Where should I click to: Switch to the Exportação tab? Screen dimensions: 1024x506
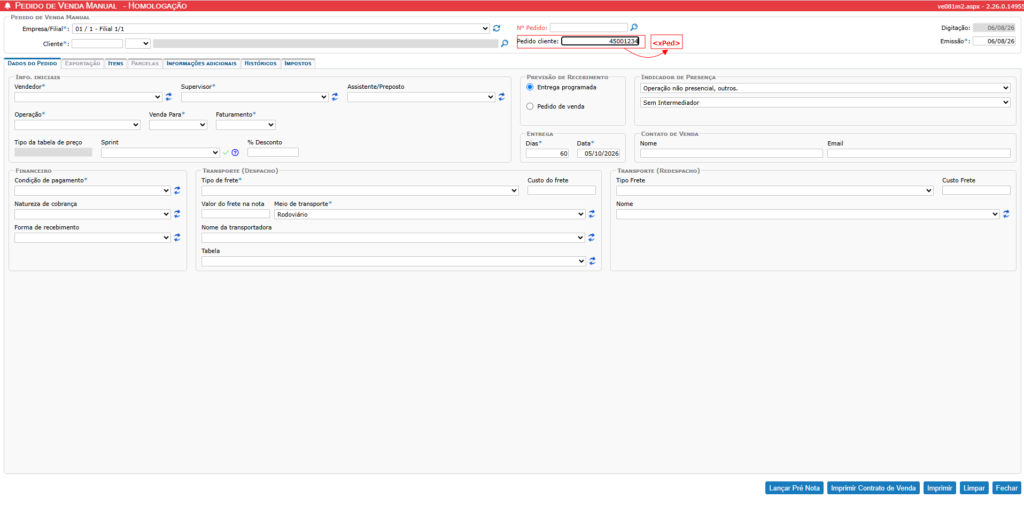(83, 63)
